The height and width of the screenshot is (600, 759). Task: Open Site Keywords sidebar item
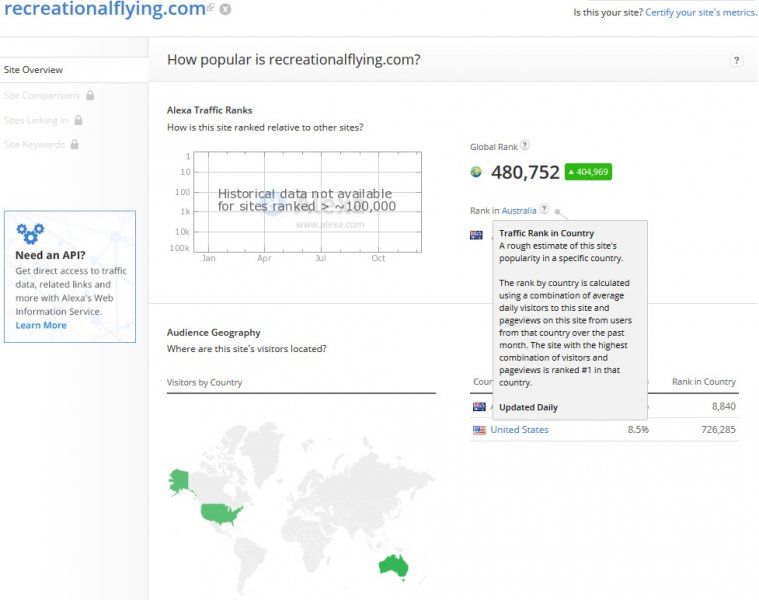pyautogui.click(x=34, y=145)
